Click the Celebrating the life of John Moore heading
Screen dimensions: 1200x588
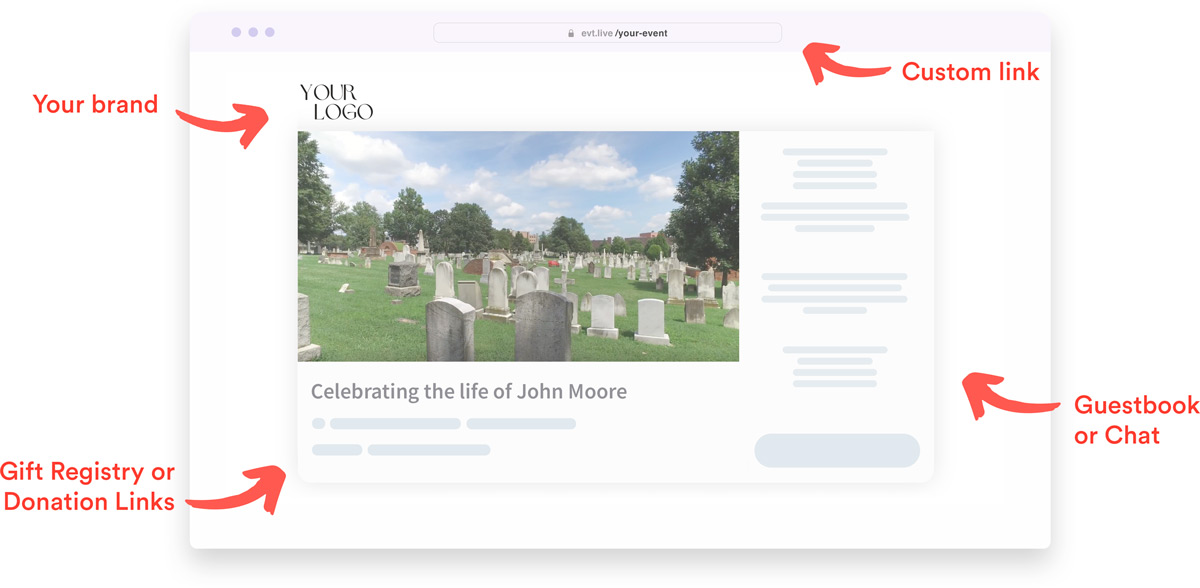tap(468, 391)
